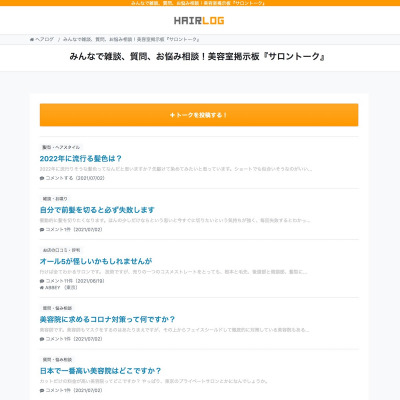The height and width of the screenshot is (400, 400).
Task: Click comment icon under オール5が怪しいかもしれませんが
Action: (x=42, y=281)
